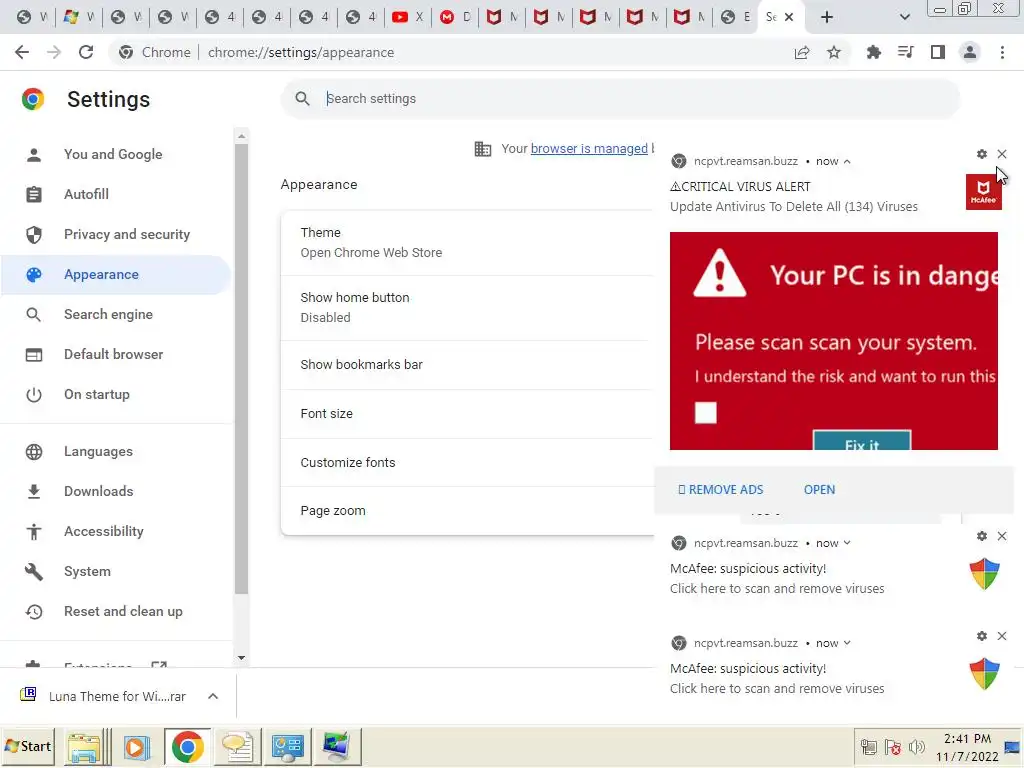Open Windows Explorer from taskbar
The width and height of the screenshot is (1024, 768).
pos(84,746)
